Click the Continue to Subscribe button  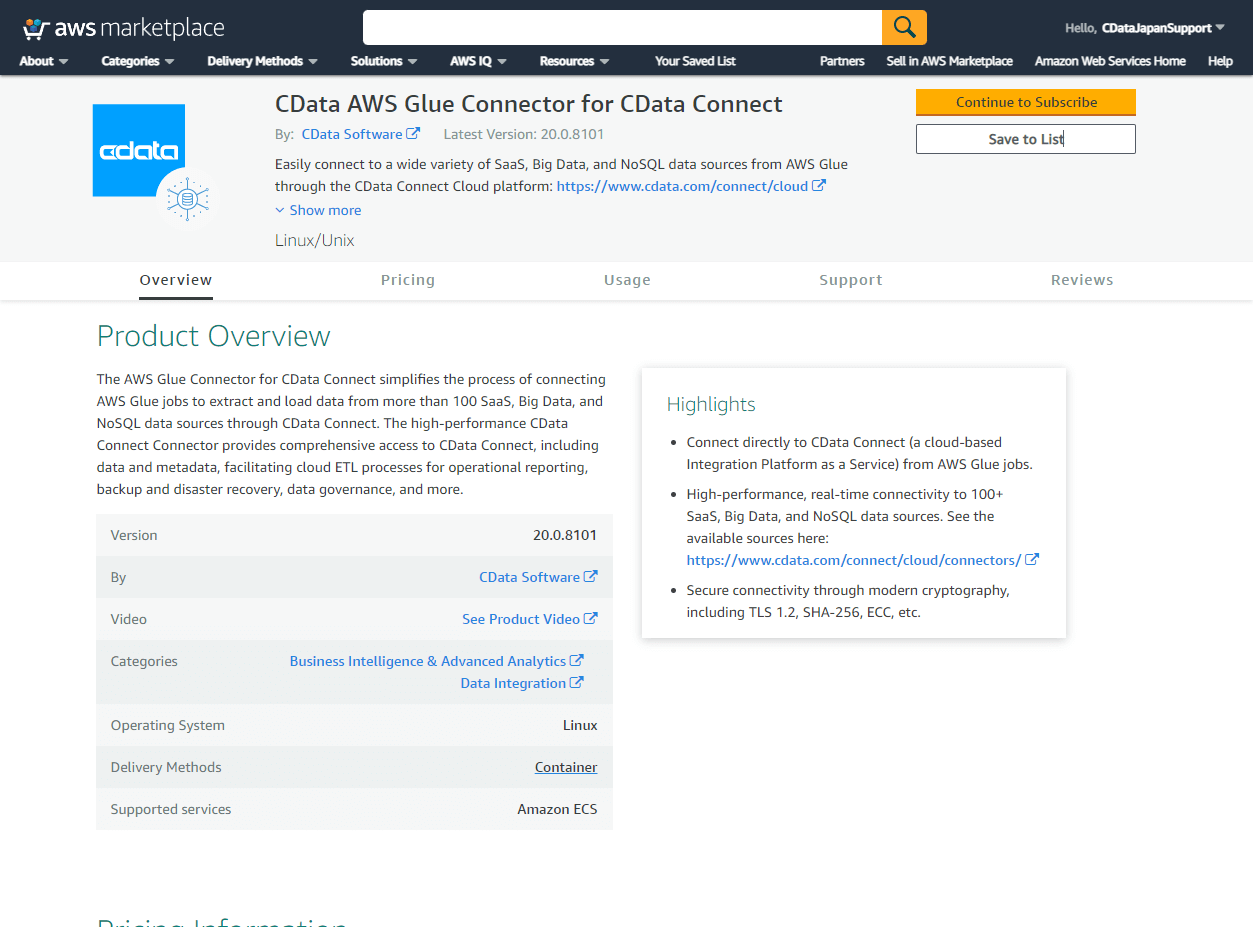tap(1025, 102)
